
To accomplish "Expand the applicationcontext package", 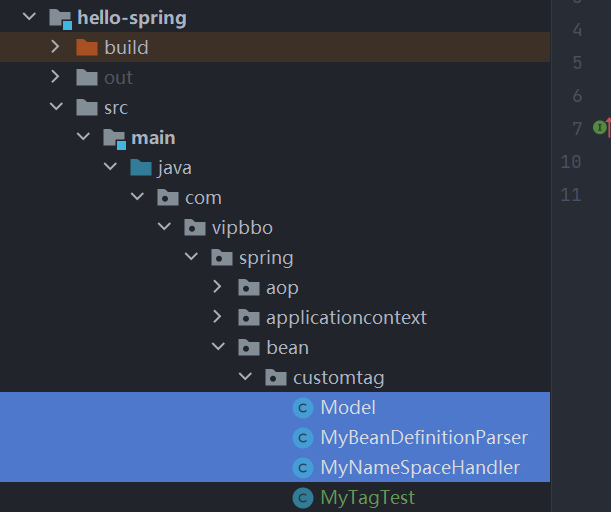I will click(x=218, y=318).
